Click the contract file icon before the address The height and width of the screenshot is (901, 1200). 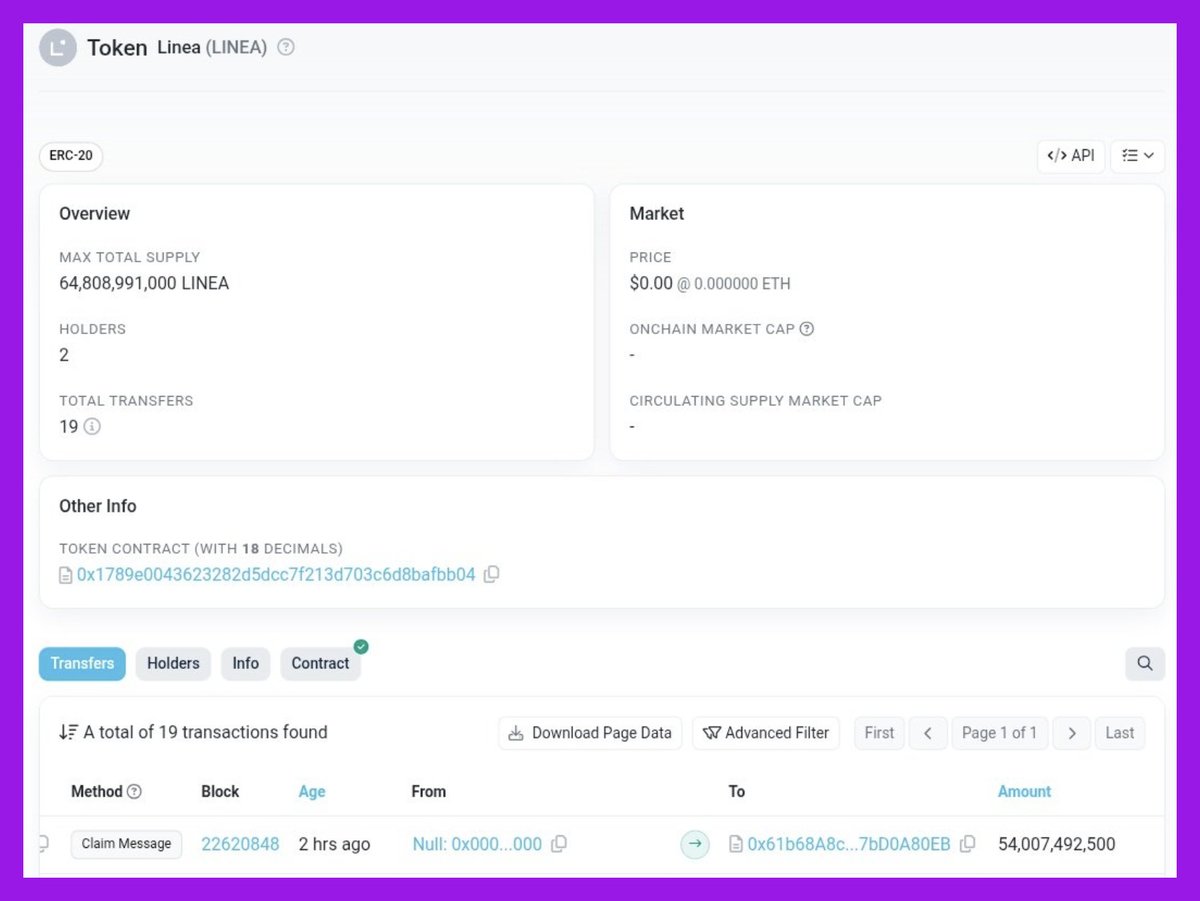66,575
